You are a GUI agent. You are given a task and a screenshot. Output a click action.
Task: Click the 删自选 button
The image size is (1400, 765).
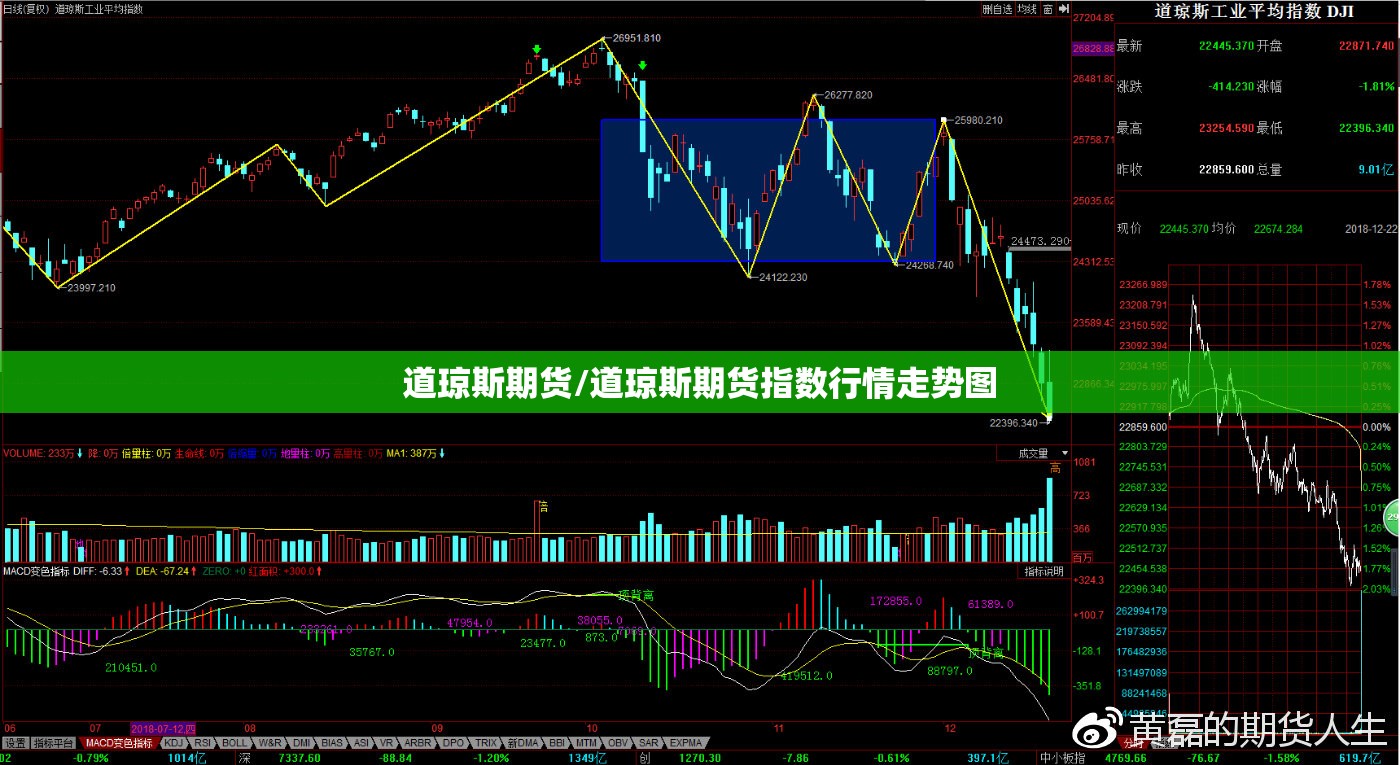pyautogui.click(x=998, y=9)
